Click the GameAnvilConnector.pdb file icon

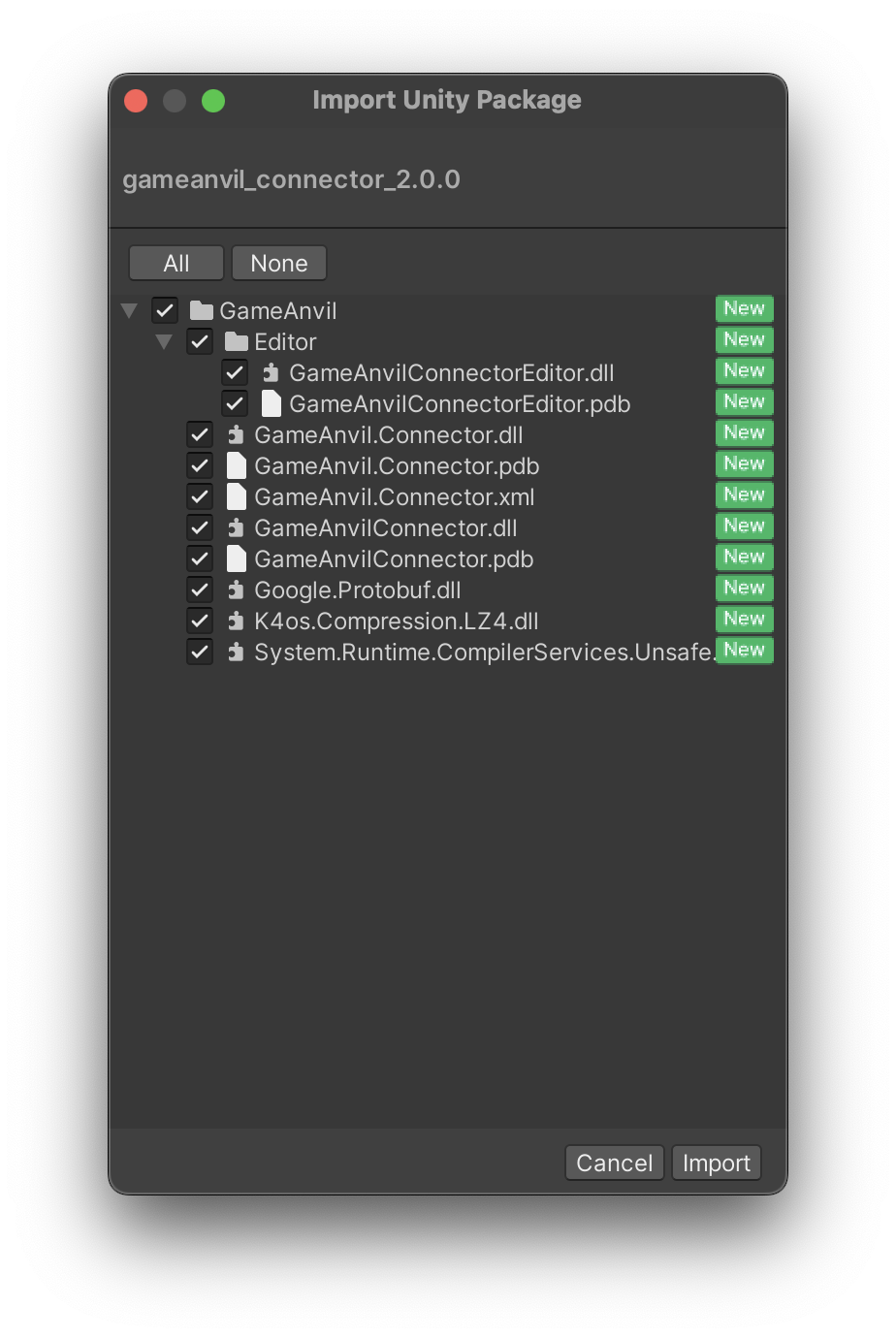pyautogui.click(x=236, y=558)
